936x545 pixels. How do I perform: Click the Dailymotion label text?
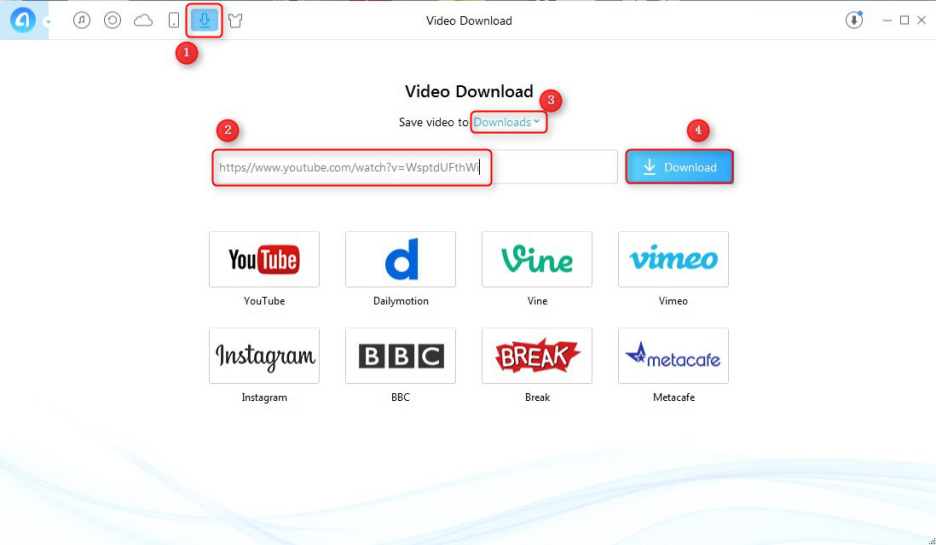tap(401, 301)
